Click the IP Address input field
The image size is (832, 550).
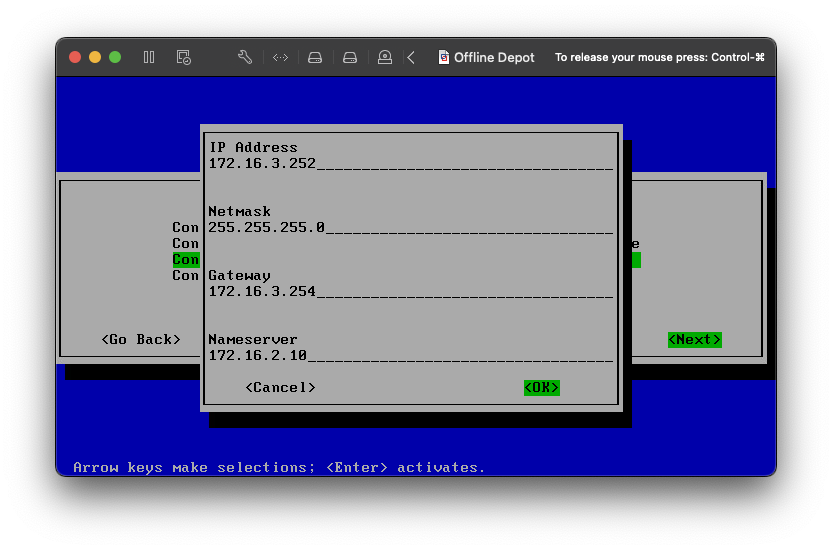click(410, 164)
